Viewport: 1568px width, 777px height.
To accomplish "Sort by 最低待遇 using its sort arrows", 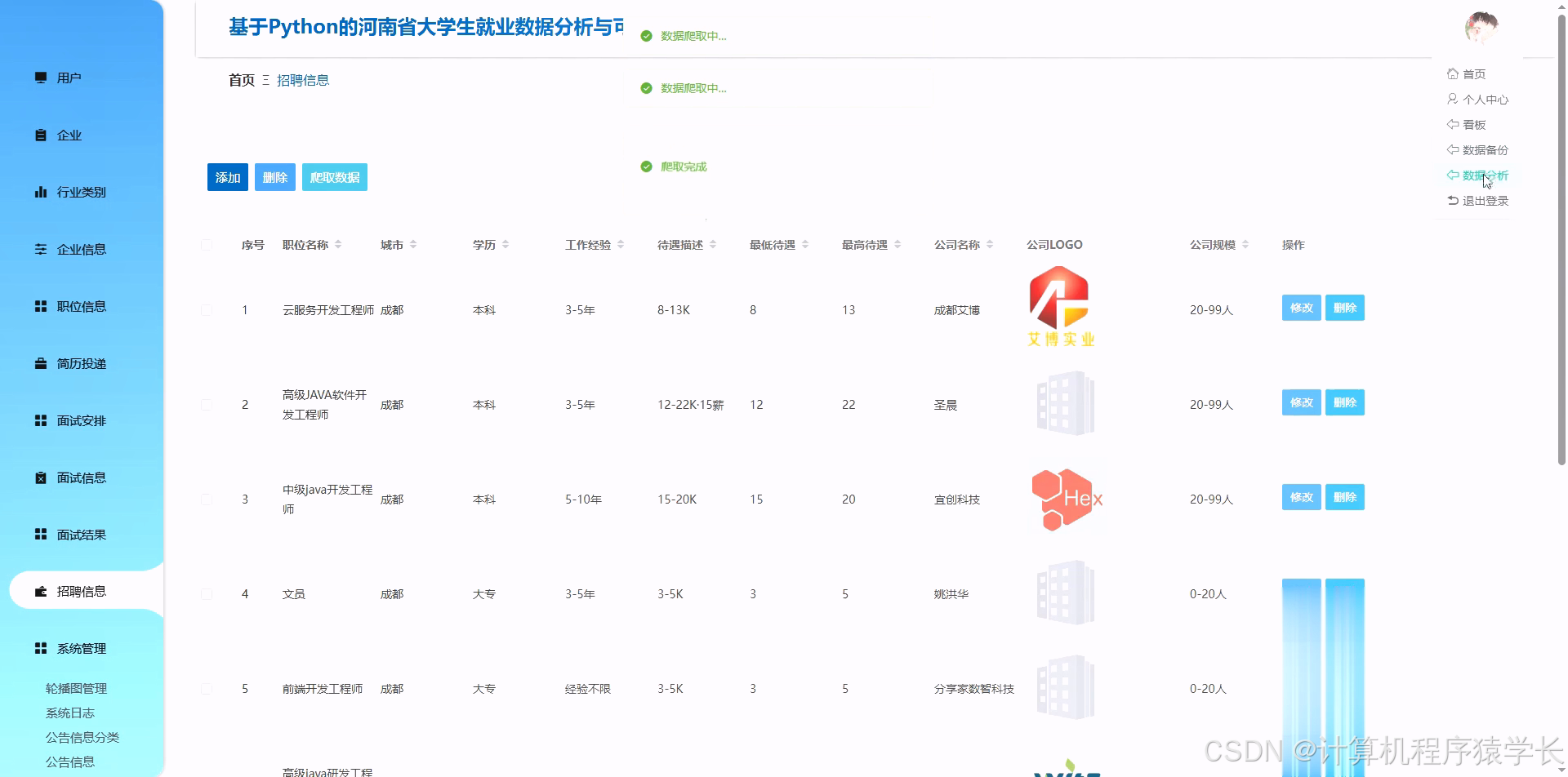I will [x=805, y=244].
